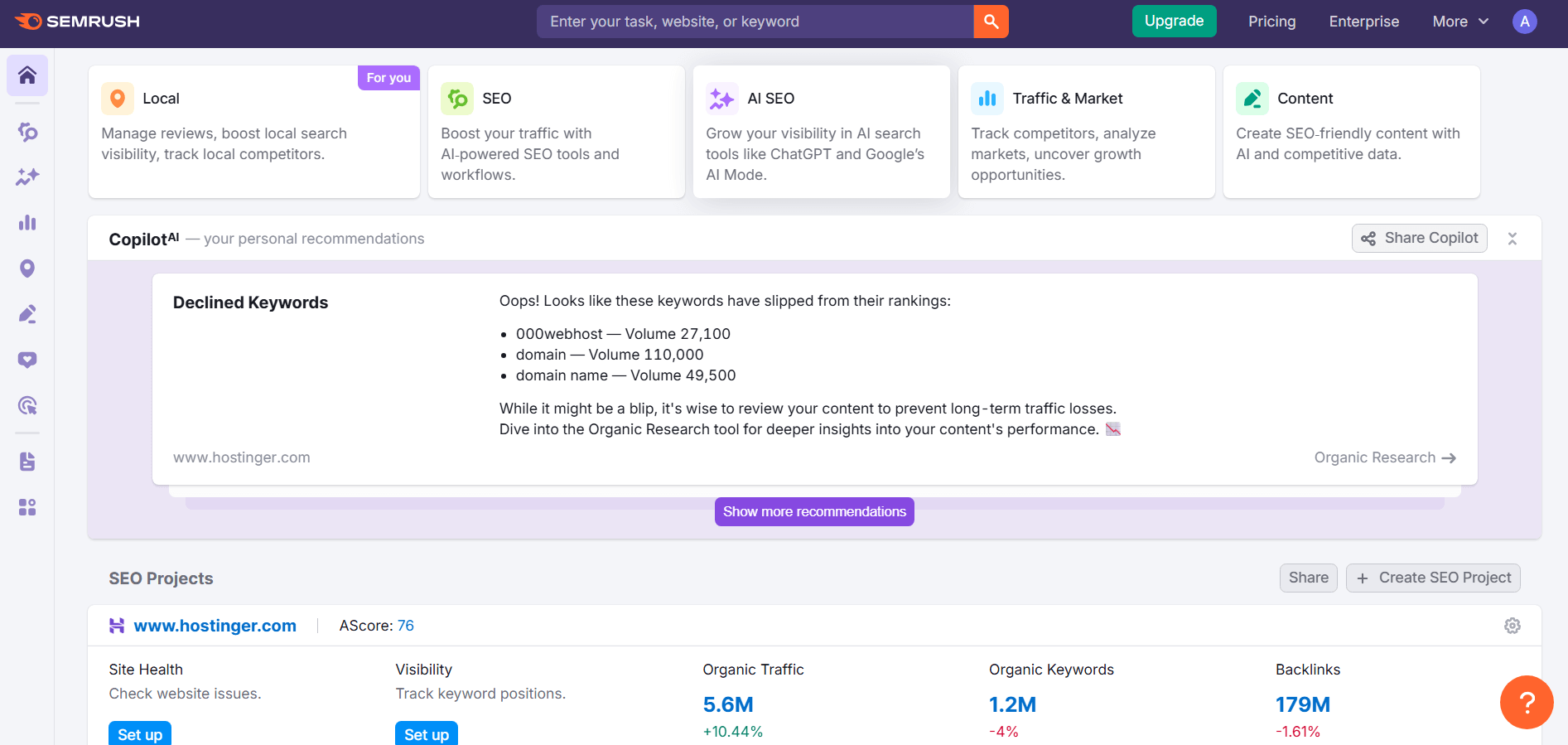This screenshot has height=745, width=1568.
Task: Click the SEO card green icon
Action: pos(457,99)
